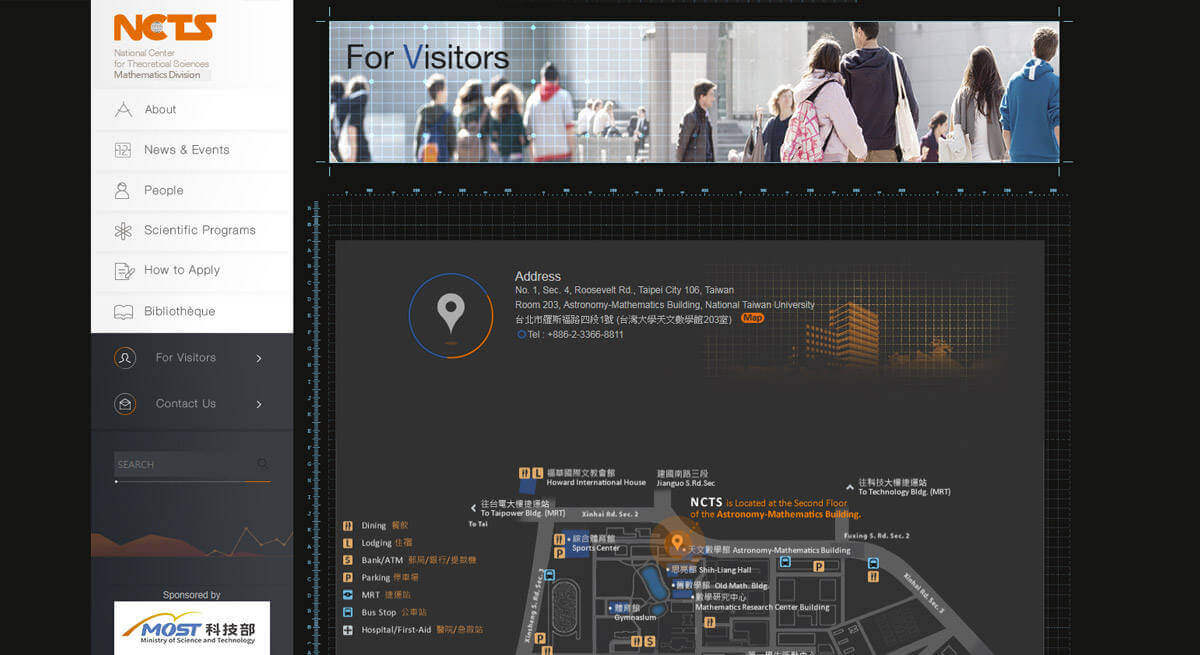Click the orange Map button

pos(752,318)
